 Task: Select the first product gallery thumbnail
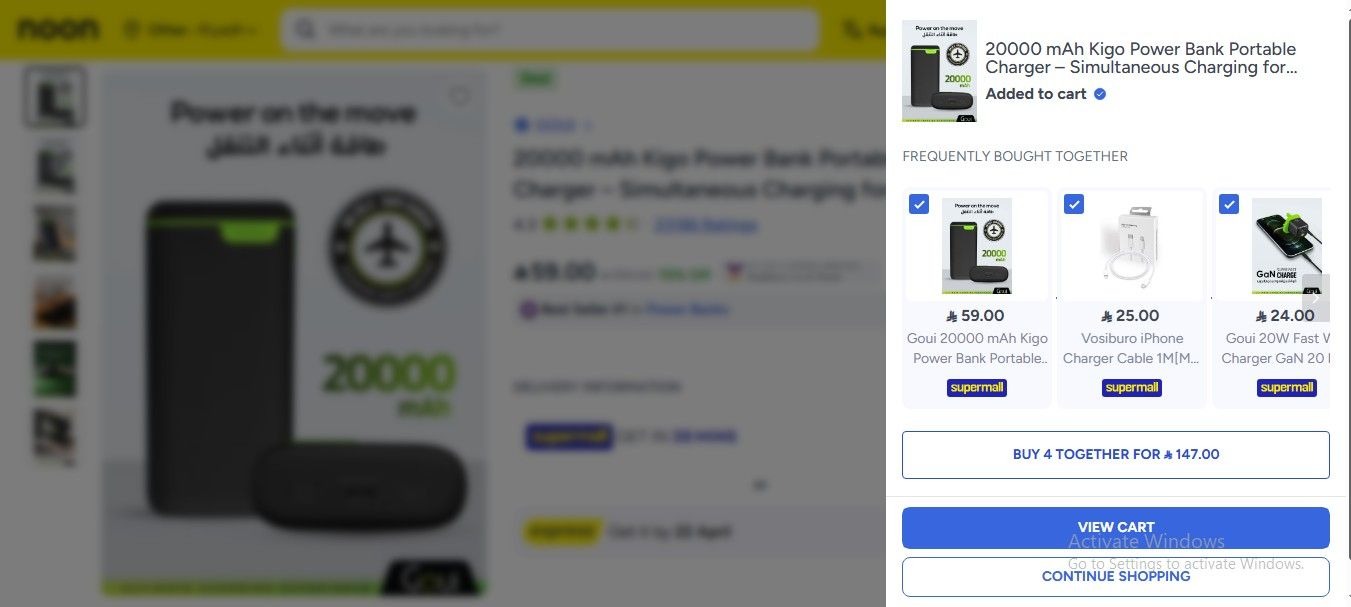54,97
